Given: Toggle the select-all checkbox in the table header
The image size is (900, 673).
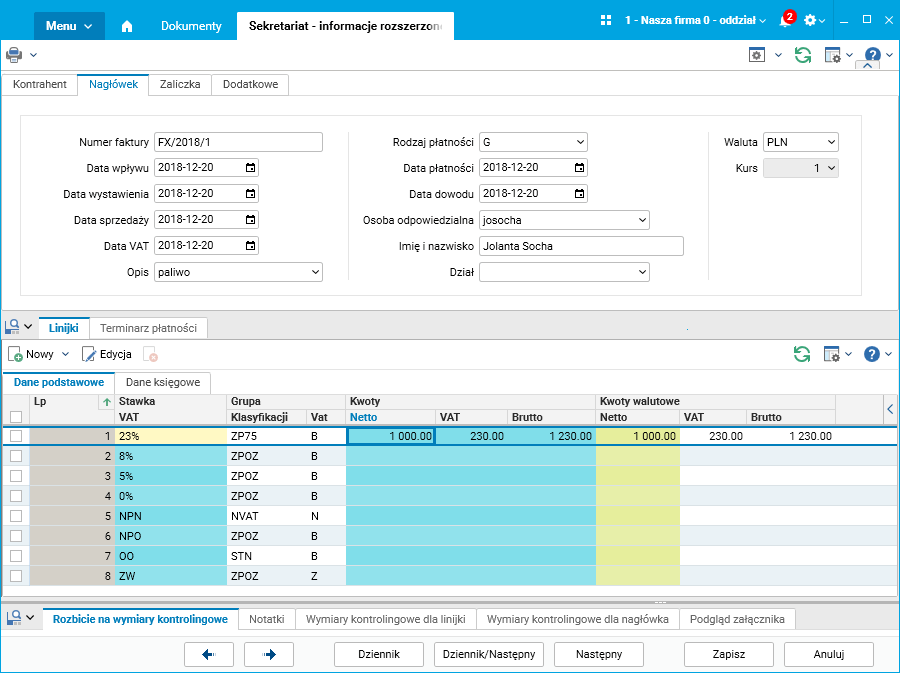Looking at the screenshot, I should click(x=15, y=417).
